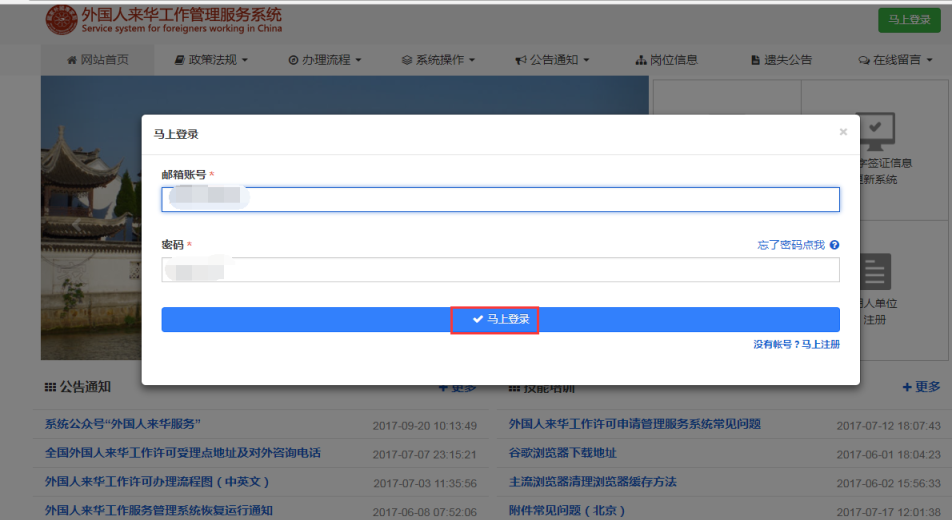Image resolution: width=952 pixels, height=520 pixels.
Task: Click the megaphone icon beside 公告通知
Action: pyautogui.click(x=520, y=60)
